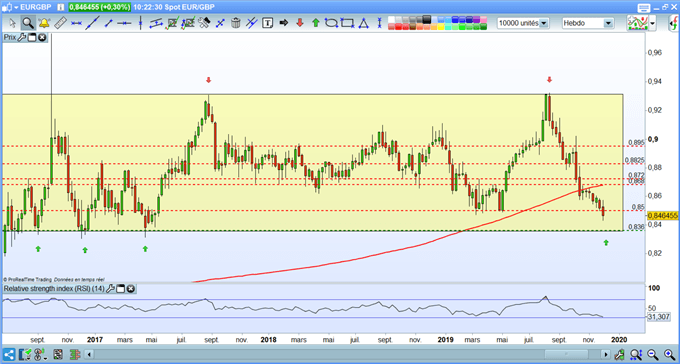Close the RSI indicator panel

coord(131,289)
